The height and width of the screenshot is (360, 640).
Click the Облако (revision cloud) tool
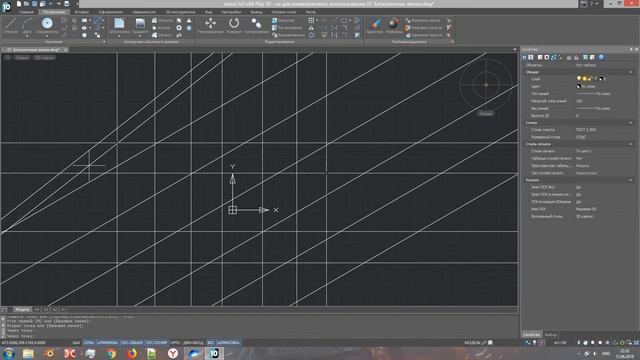coord(162,35)
